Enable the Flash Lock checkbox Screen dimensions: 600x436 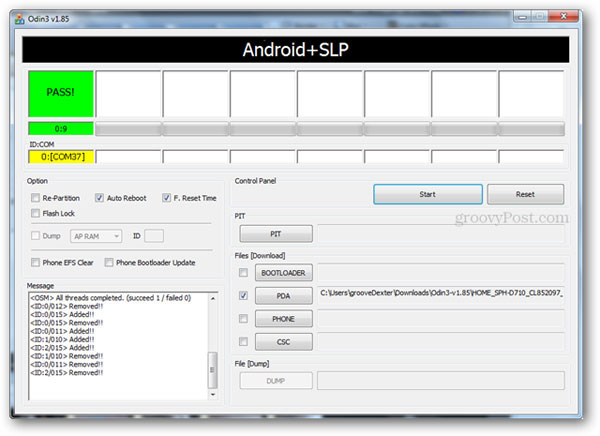tap(36, 213)
